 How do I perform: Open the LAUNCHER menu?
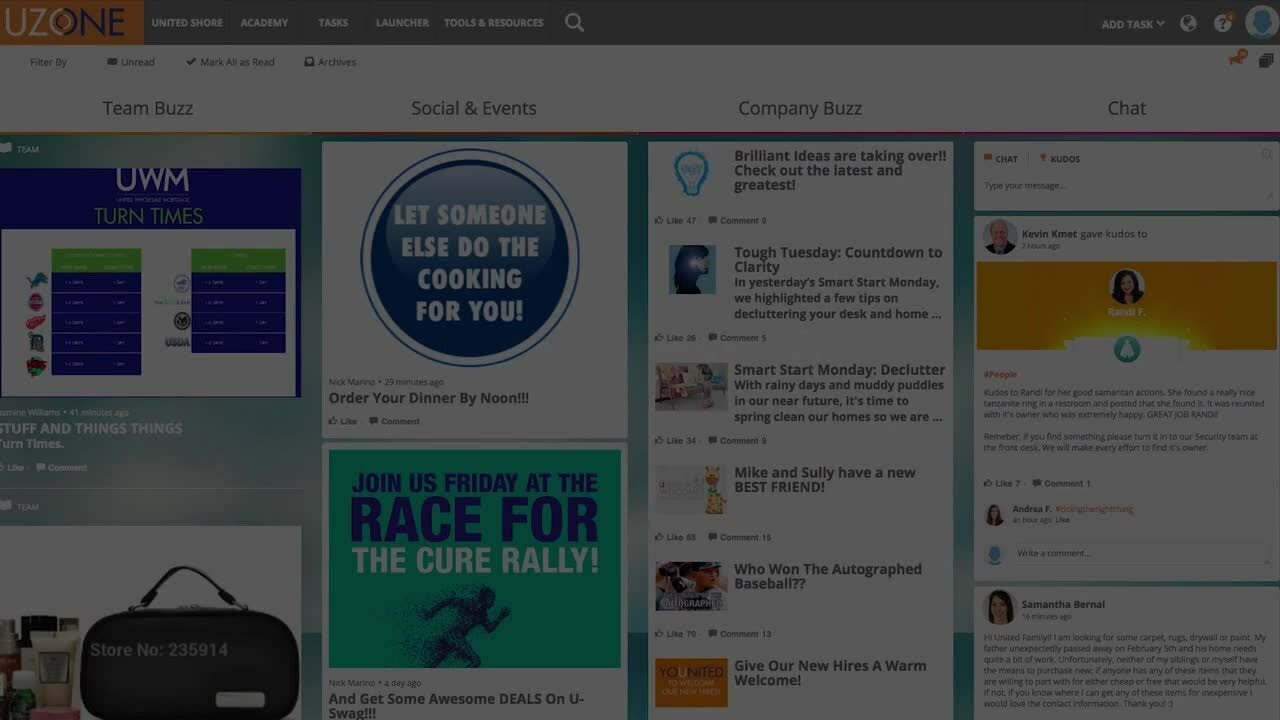pyautogui.click(x=402, y=22)
